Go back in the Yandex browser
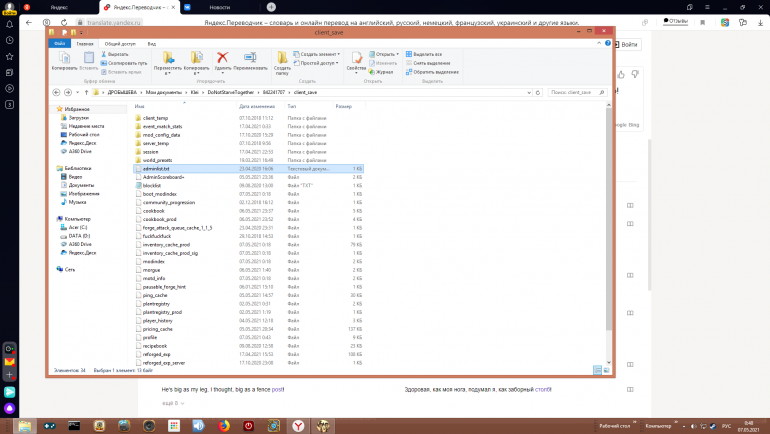Screen dimensions: 770x434 coord(29,22)
